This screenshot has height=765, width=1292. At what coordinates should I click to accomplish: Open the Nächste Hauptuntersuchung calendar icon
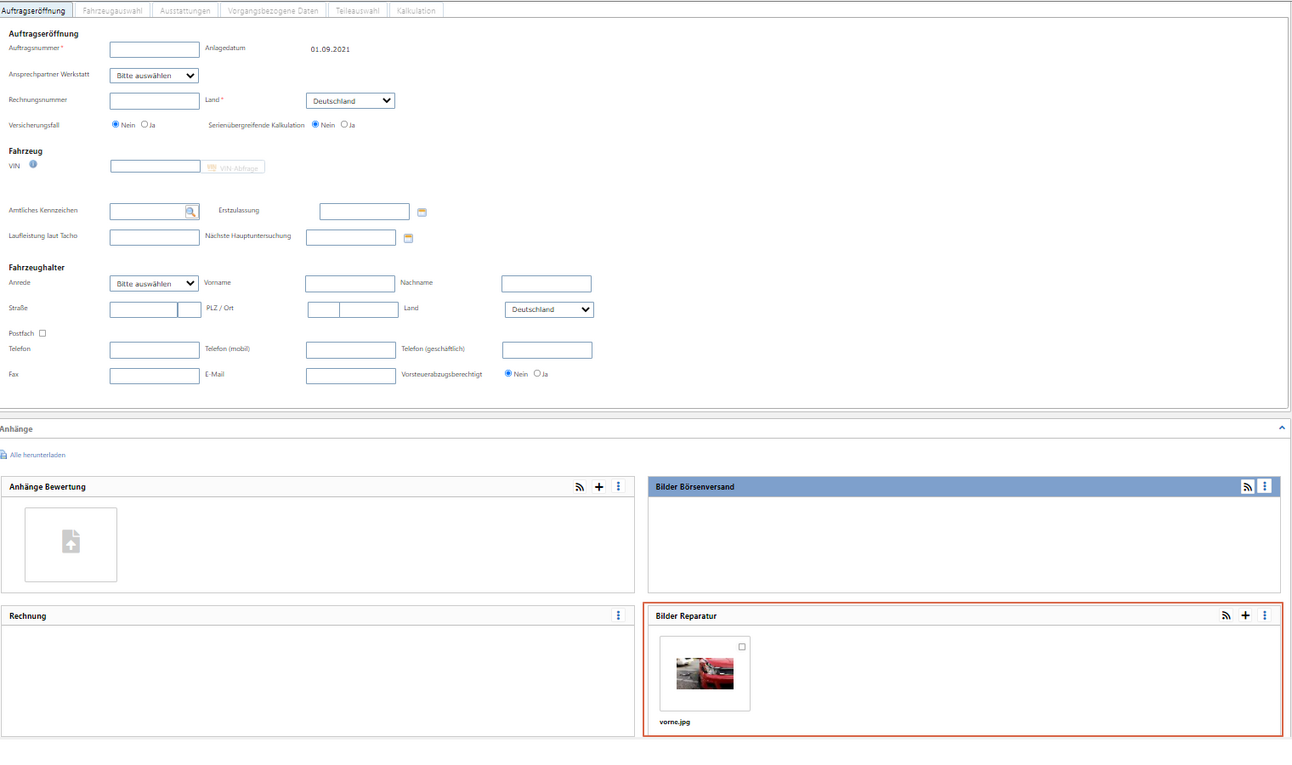pyautogui.click(x=408, y=238)
